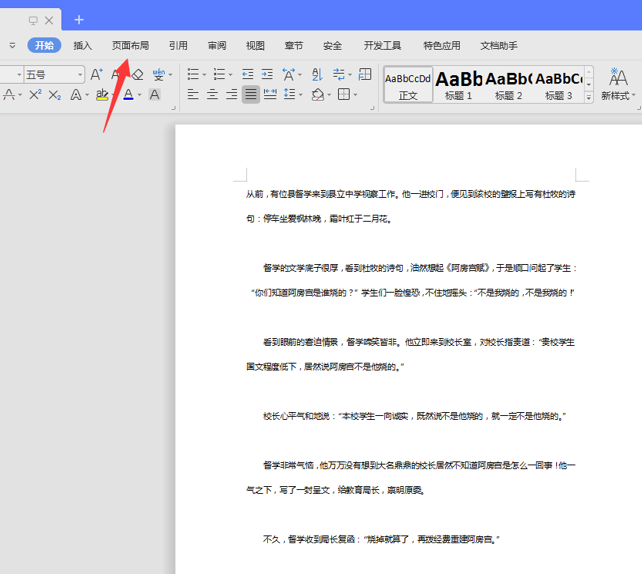642x574 pixels.
Task: Click the Chinese layout icon
Action: click(288, 75)
